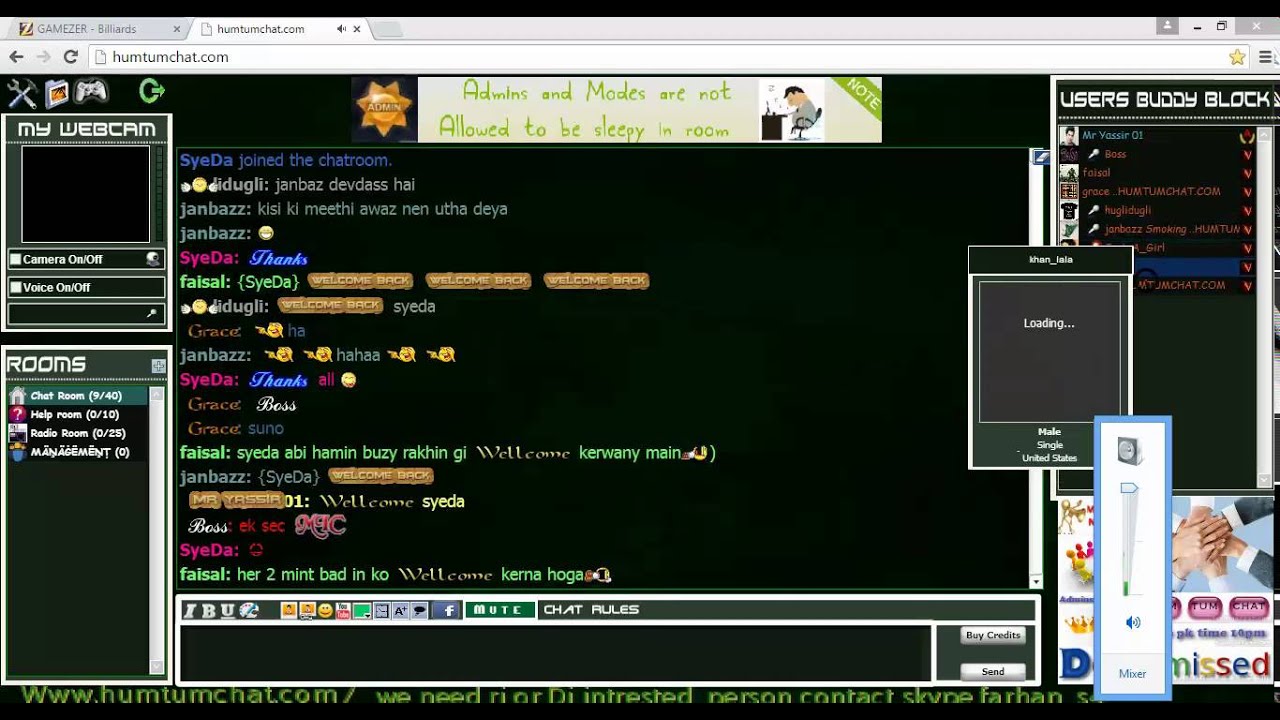Mute sound via speaker icon in volume popup
Screen dimensions: 1280x720
tap(1133, 623)
